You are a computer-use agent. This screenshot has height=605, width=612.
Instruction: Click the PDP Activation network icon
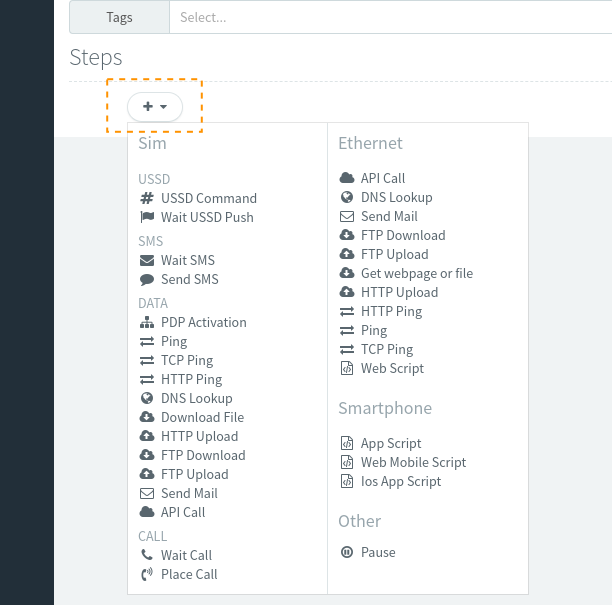click(x=147, y=322)
